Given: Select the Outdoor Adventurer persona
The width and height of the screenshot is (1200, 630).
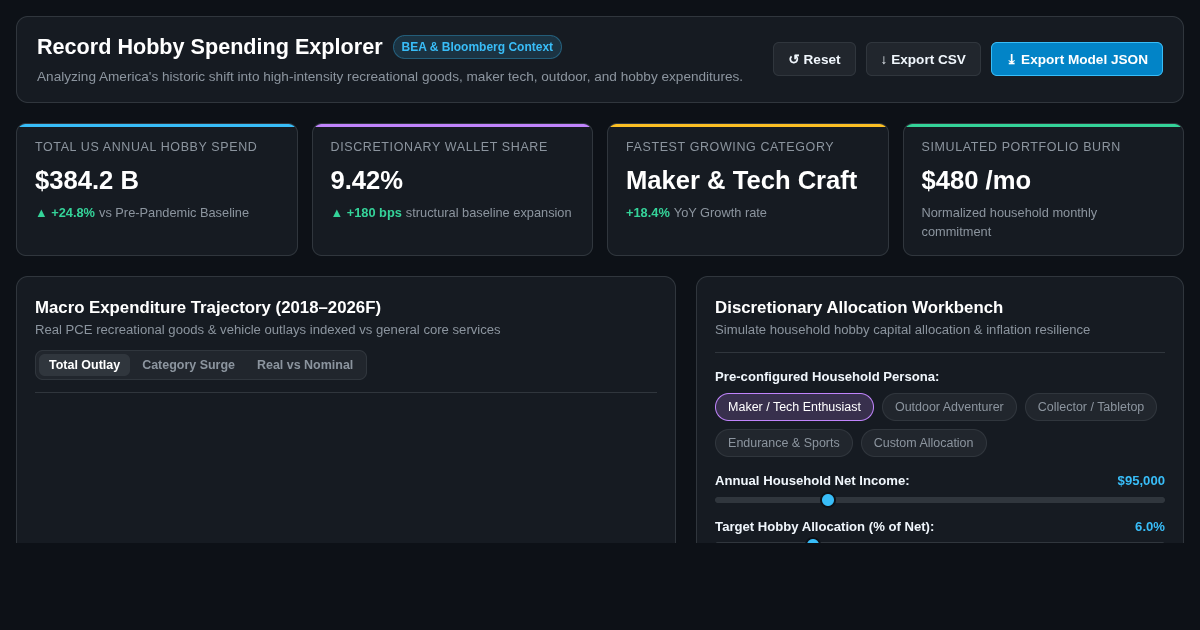Looking at the screenshot, I should pyautogui.click(x=949, y=407).
